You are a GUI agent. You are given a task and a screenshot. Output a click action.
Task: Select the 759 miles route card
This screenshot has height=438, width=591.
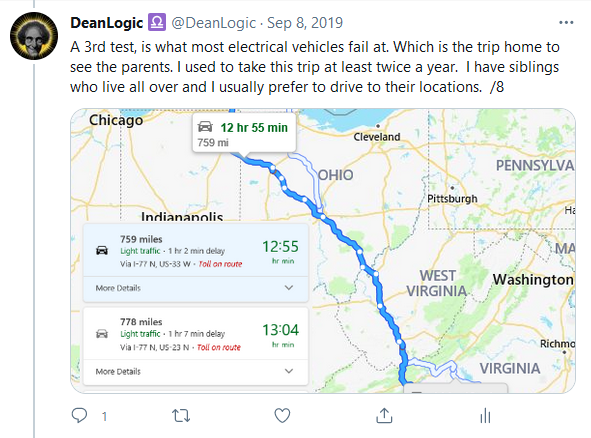196,250
